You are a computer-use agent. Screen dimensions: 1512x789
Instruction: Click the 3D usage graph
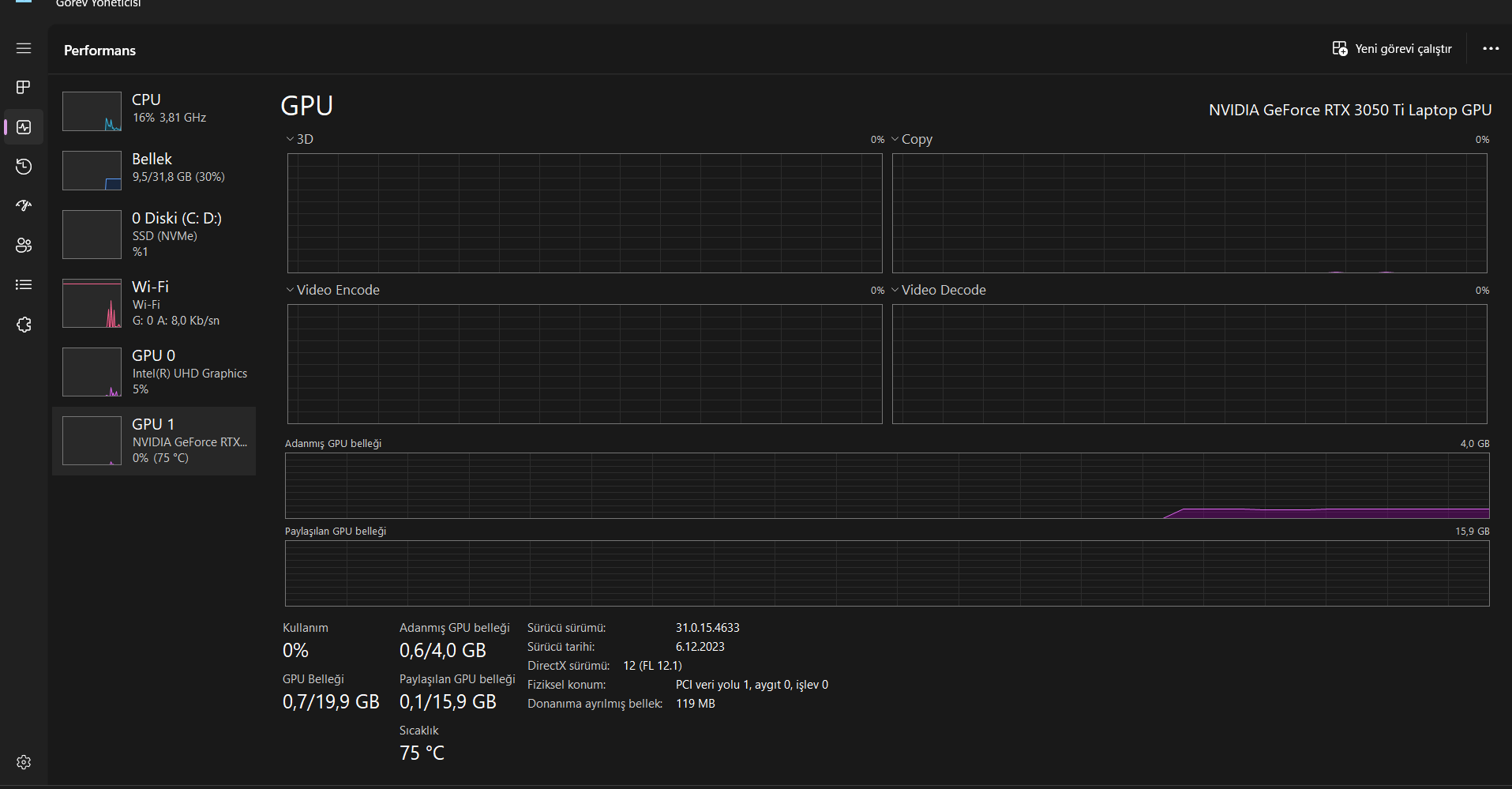tap(584, 213)
